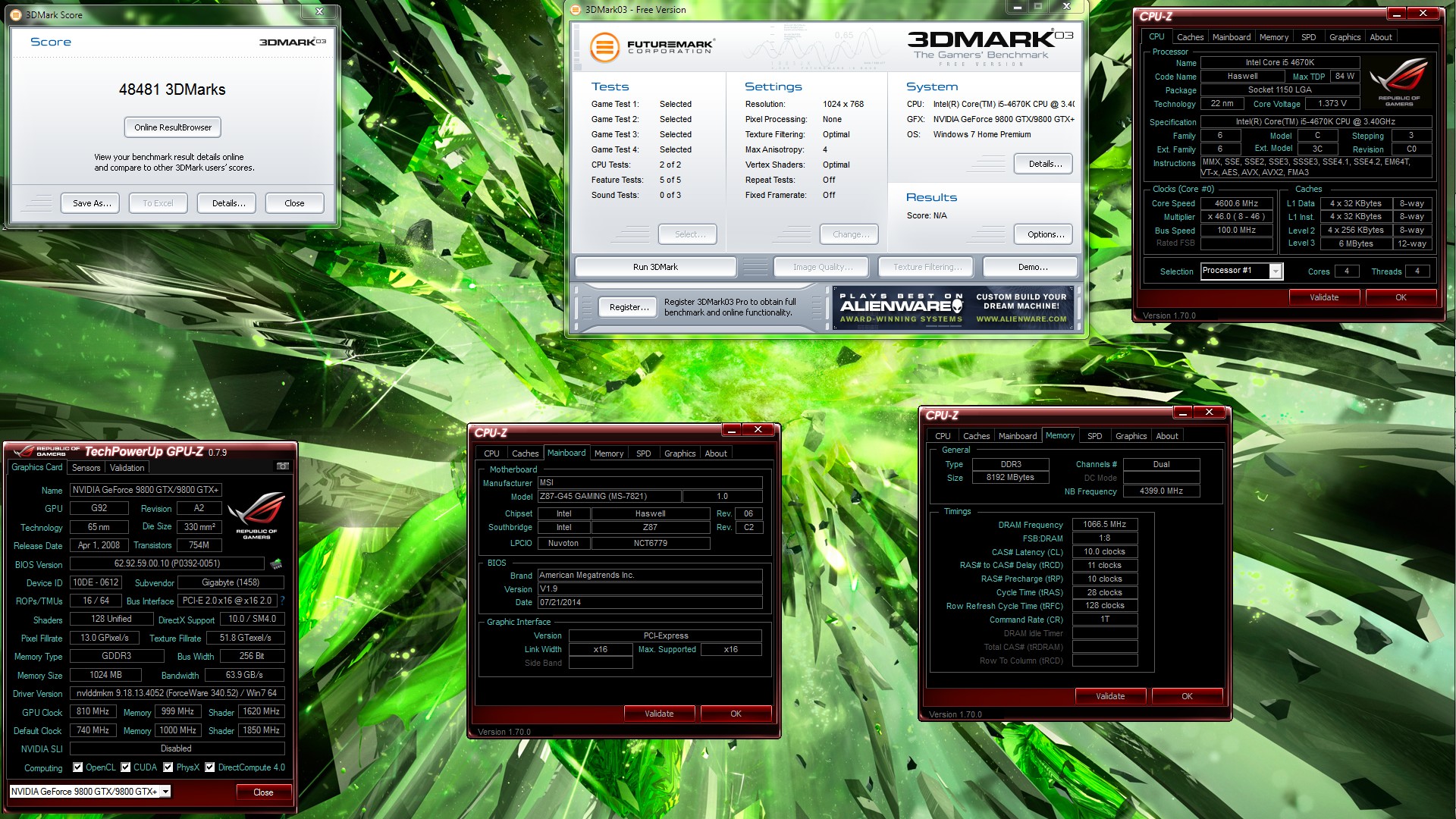Image resolution: width=1456 pixels, height=819 pixels.
Task: Click the 3DMark03 Free Version title icon
Action: (x=576, y=10)
